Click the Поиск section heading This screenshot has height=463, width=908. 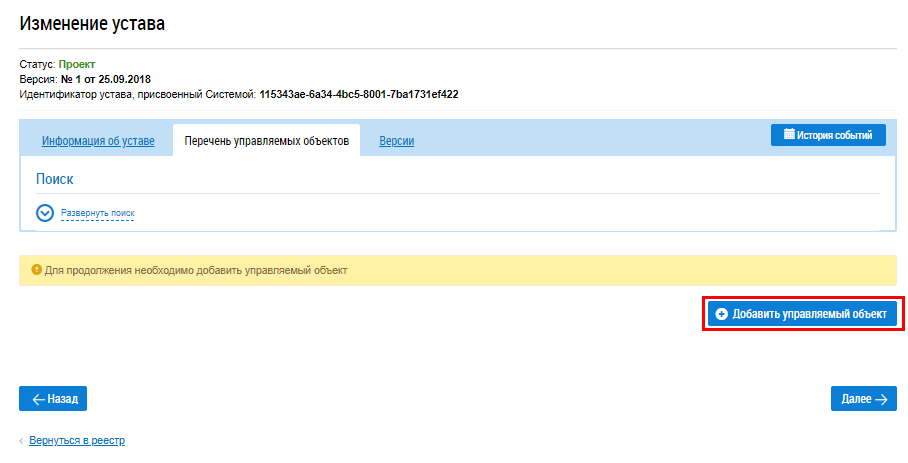[55, 179]
